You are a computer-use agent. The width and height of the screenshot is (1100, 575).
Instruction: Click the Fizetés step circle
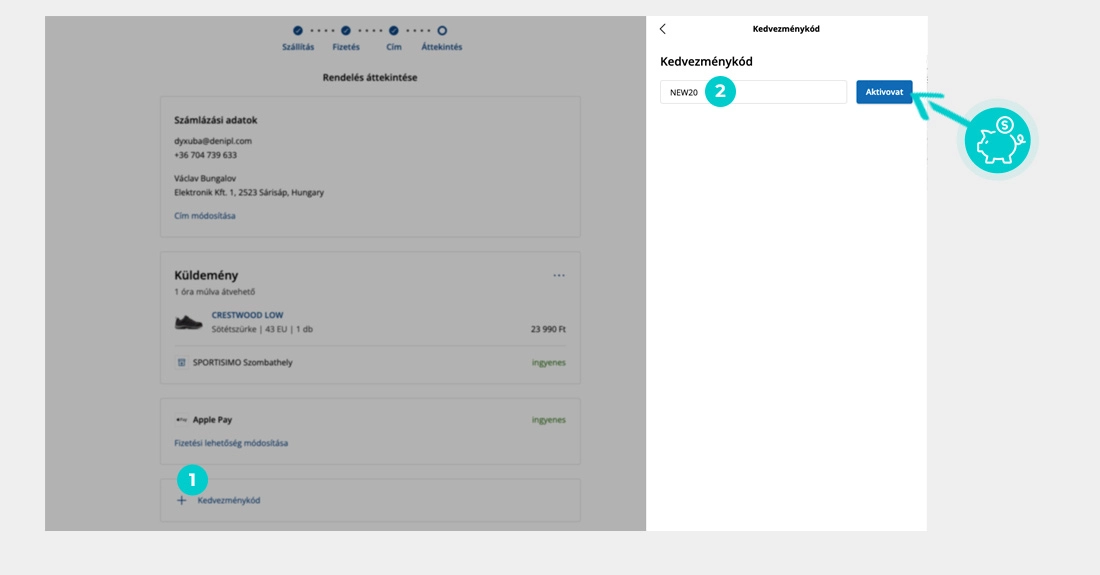346,31
